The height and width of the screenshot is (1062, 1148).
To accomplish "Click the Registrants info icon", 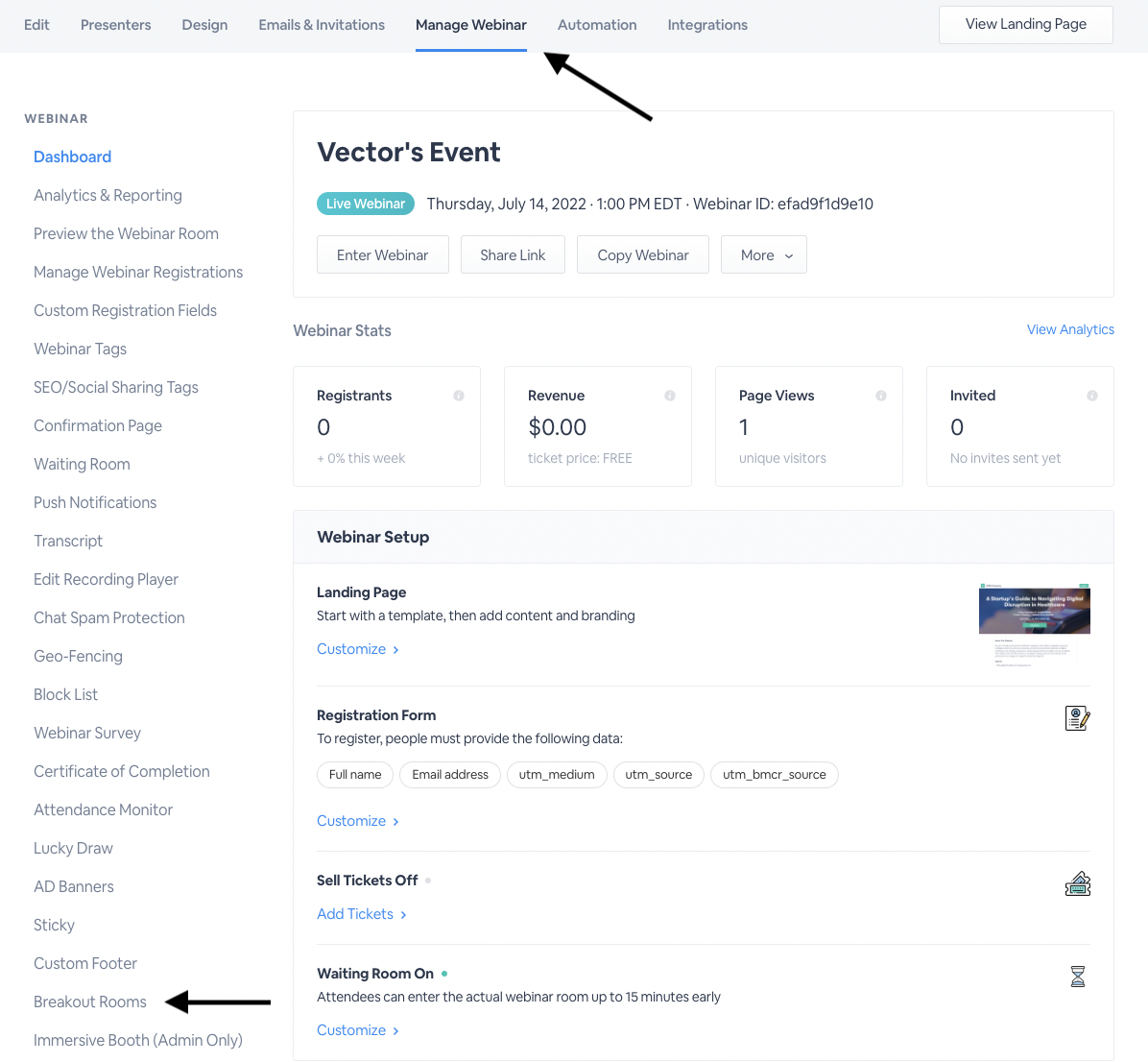I will click(459, 396).
